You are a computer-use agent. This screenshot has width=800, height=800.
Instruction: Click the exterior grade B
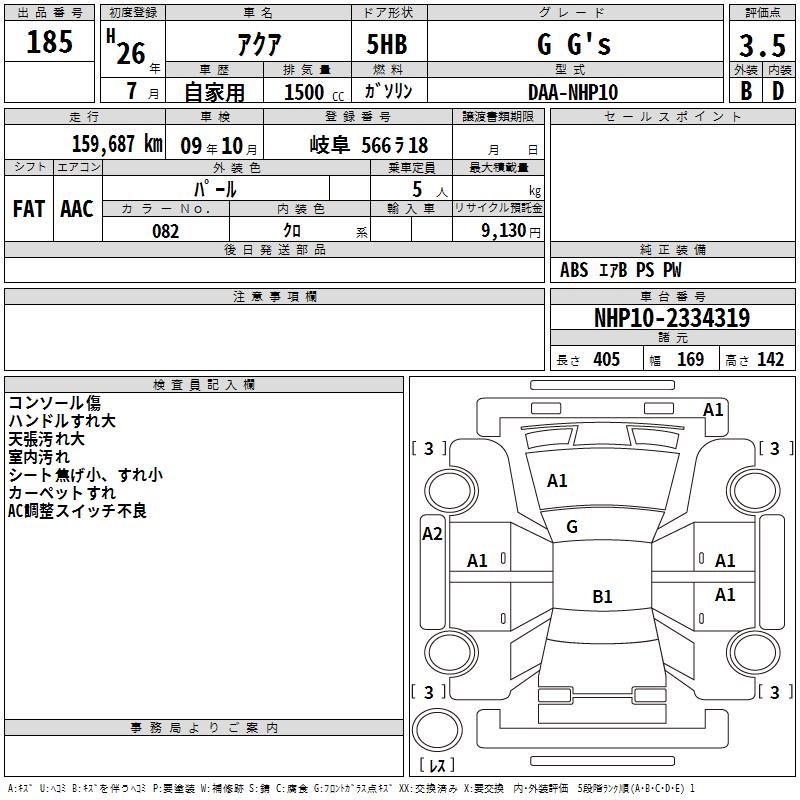coord(746,91)
